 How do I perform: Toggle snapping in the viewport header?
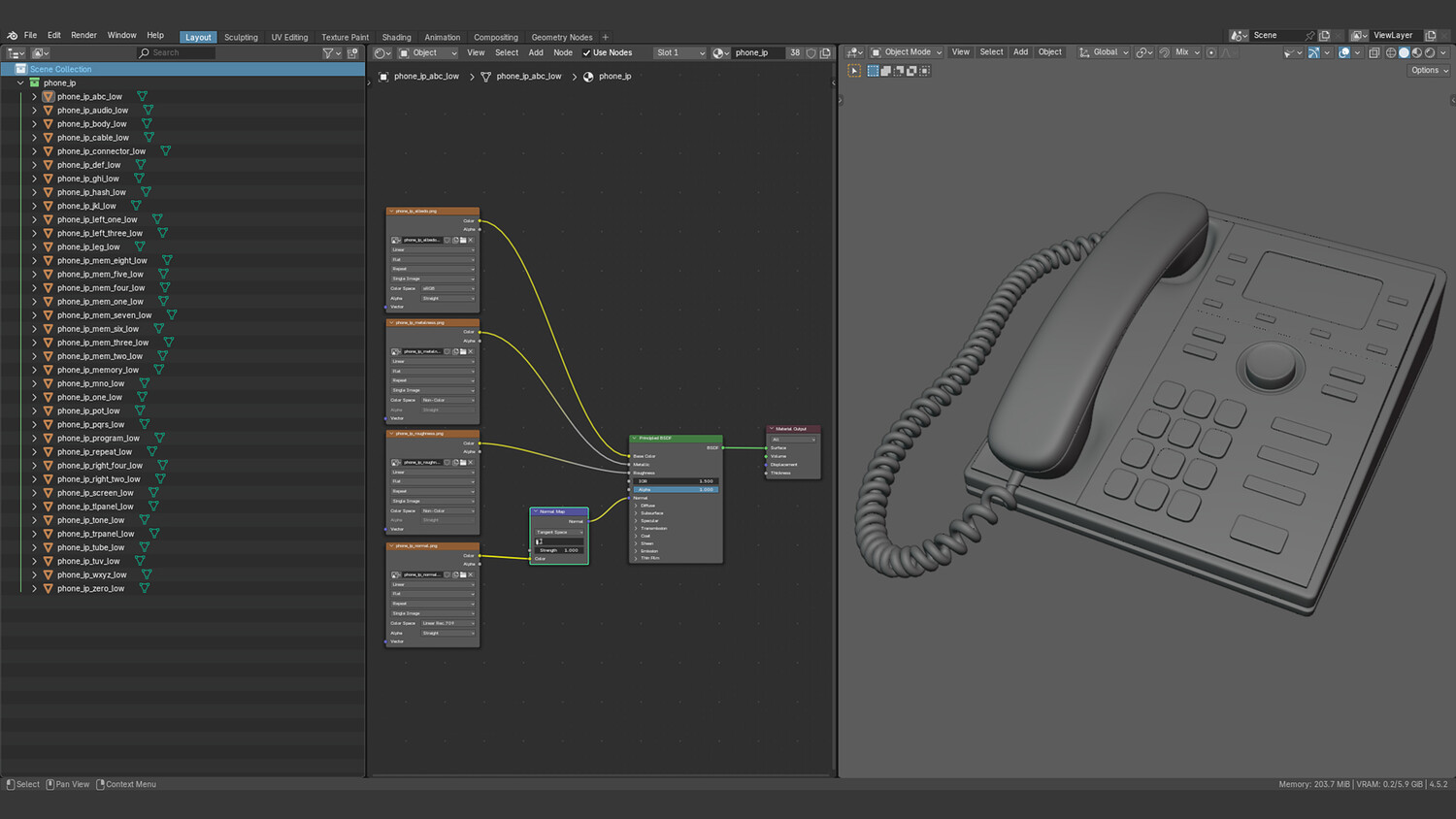coord(1163,52)
